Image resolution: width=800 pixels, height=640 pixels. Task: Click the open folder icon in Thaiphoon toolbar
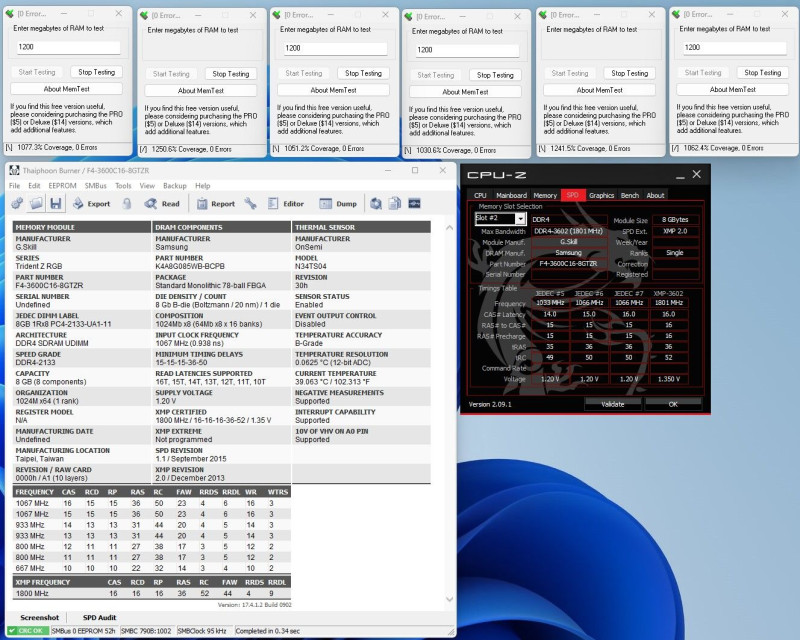(x=36, y=204)
